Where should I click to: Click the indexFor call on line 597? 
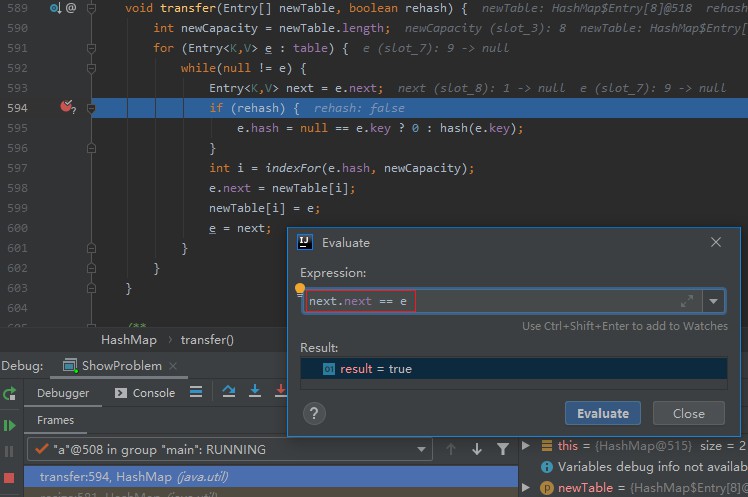tap(293, 168)
